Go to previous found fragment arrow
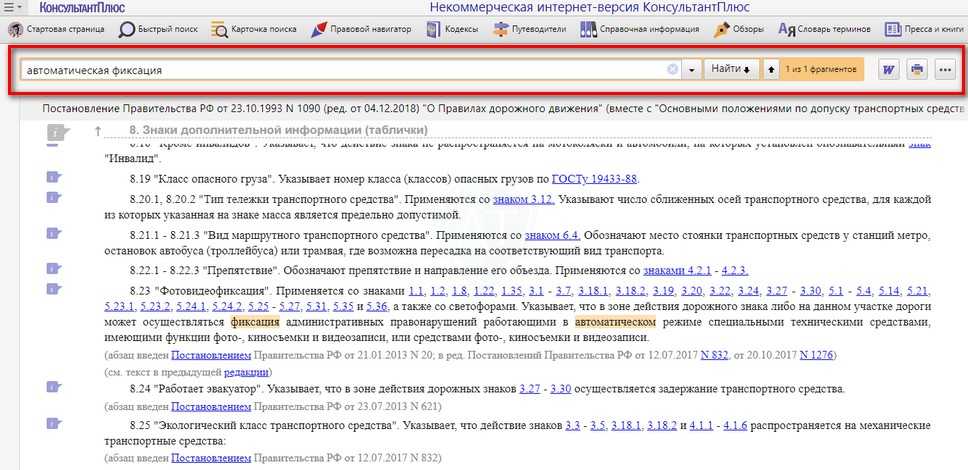The height and width of the screenshot is (470, 968). tap(771, 70)
